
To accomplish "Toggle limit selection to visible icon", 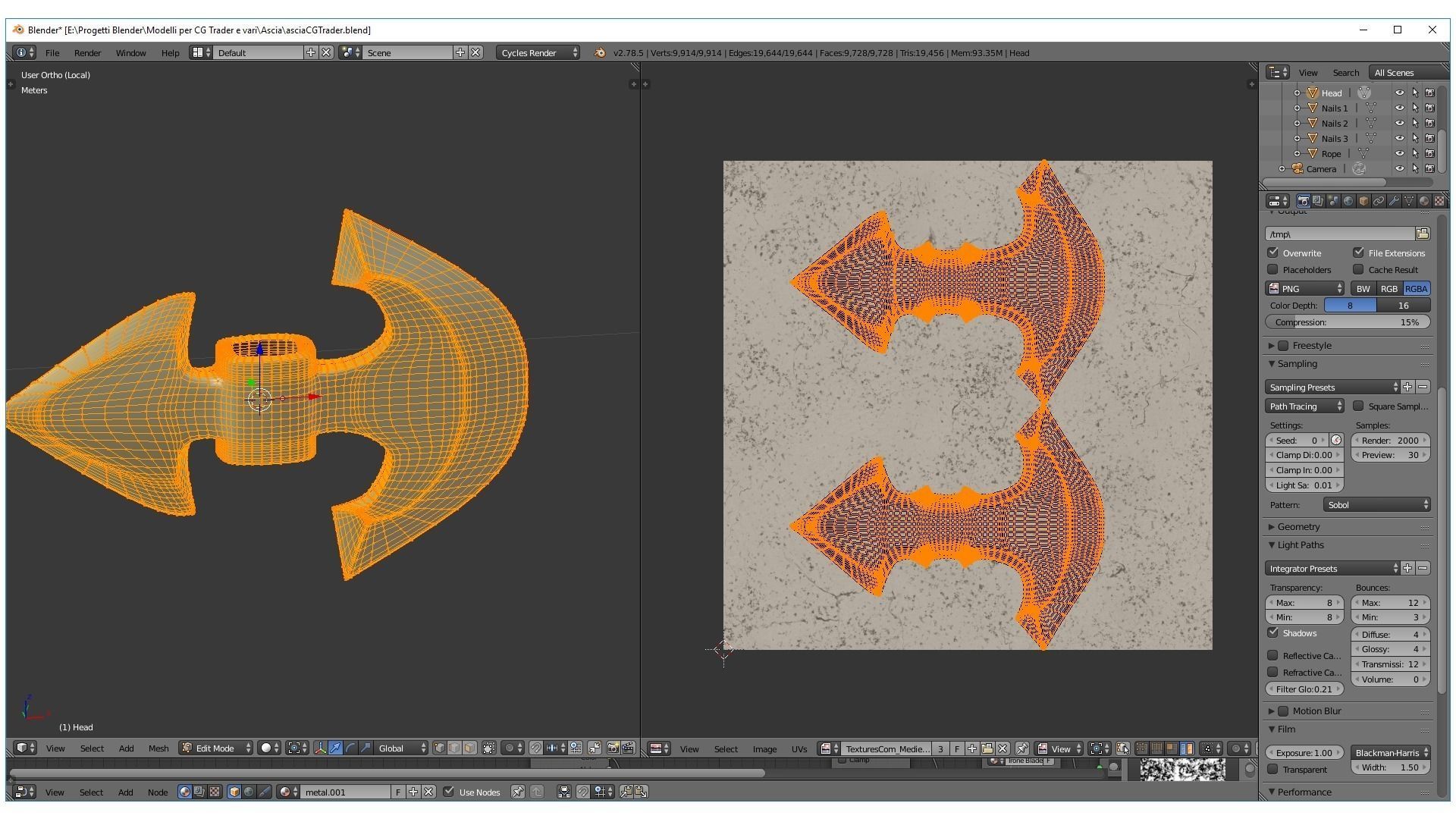I will click(x=489, y=748).
